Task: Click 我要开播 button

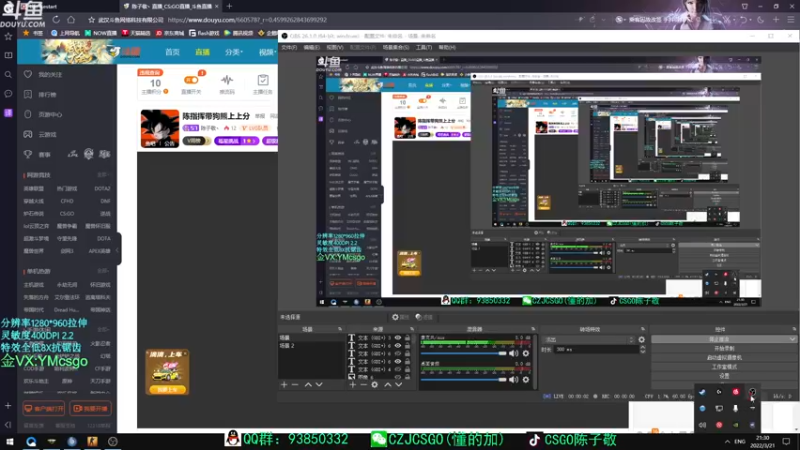Action: (91, 409)
